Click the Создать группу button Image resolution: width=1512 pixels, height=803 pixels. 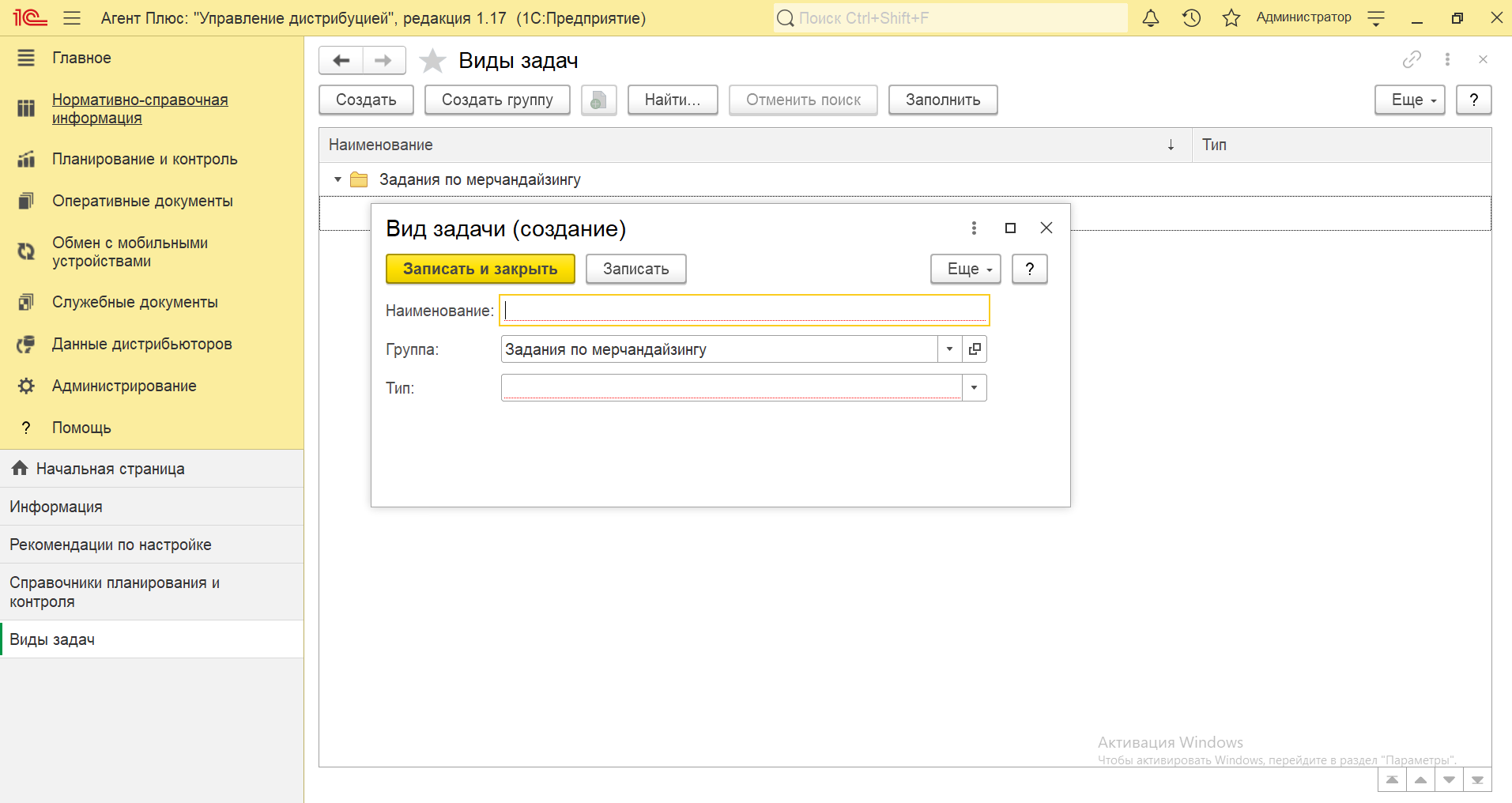coord(497,100)
